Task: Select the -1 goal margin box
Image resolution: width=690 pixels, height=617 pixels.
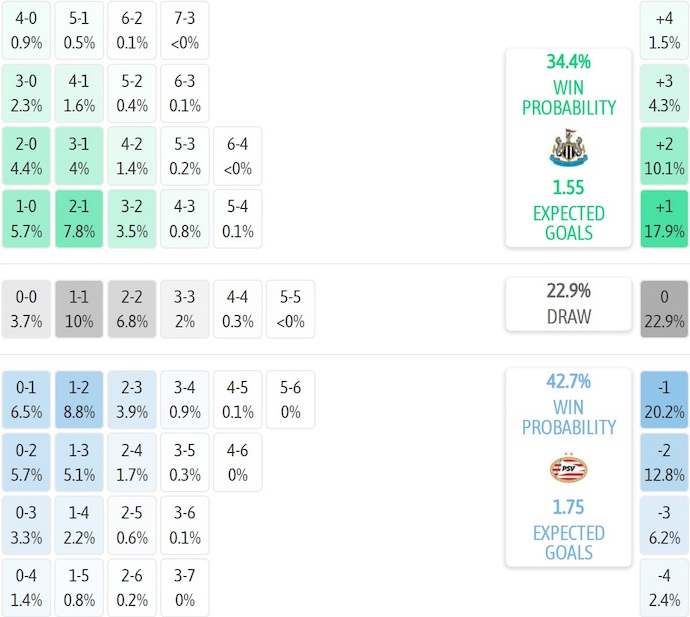Action: coord(664,399)
